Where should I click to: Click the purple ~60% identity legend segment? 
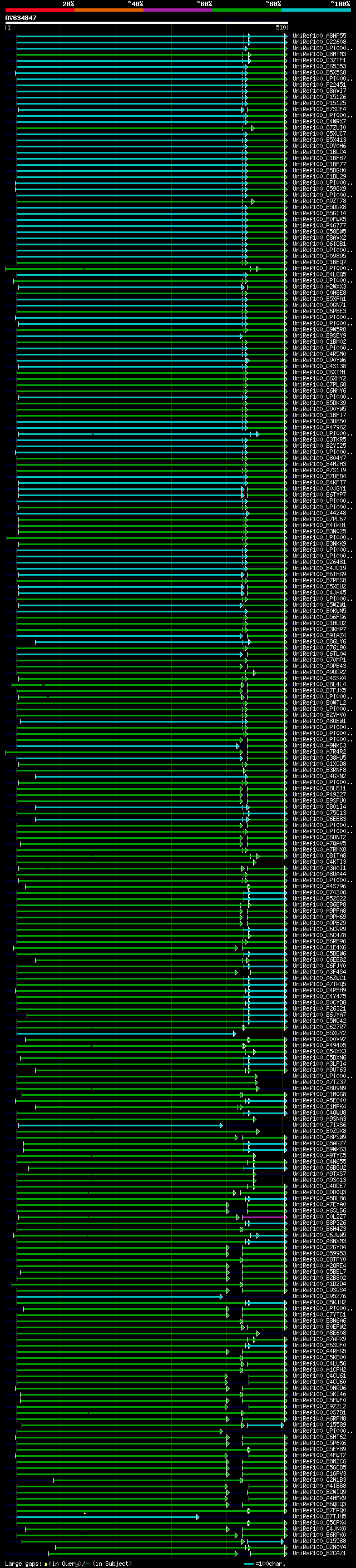click(177, 10)
